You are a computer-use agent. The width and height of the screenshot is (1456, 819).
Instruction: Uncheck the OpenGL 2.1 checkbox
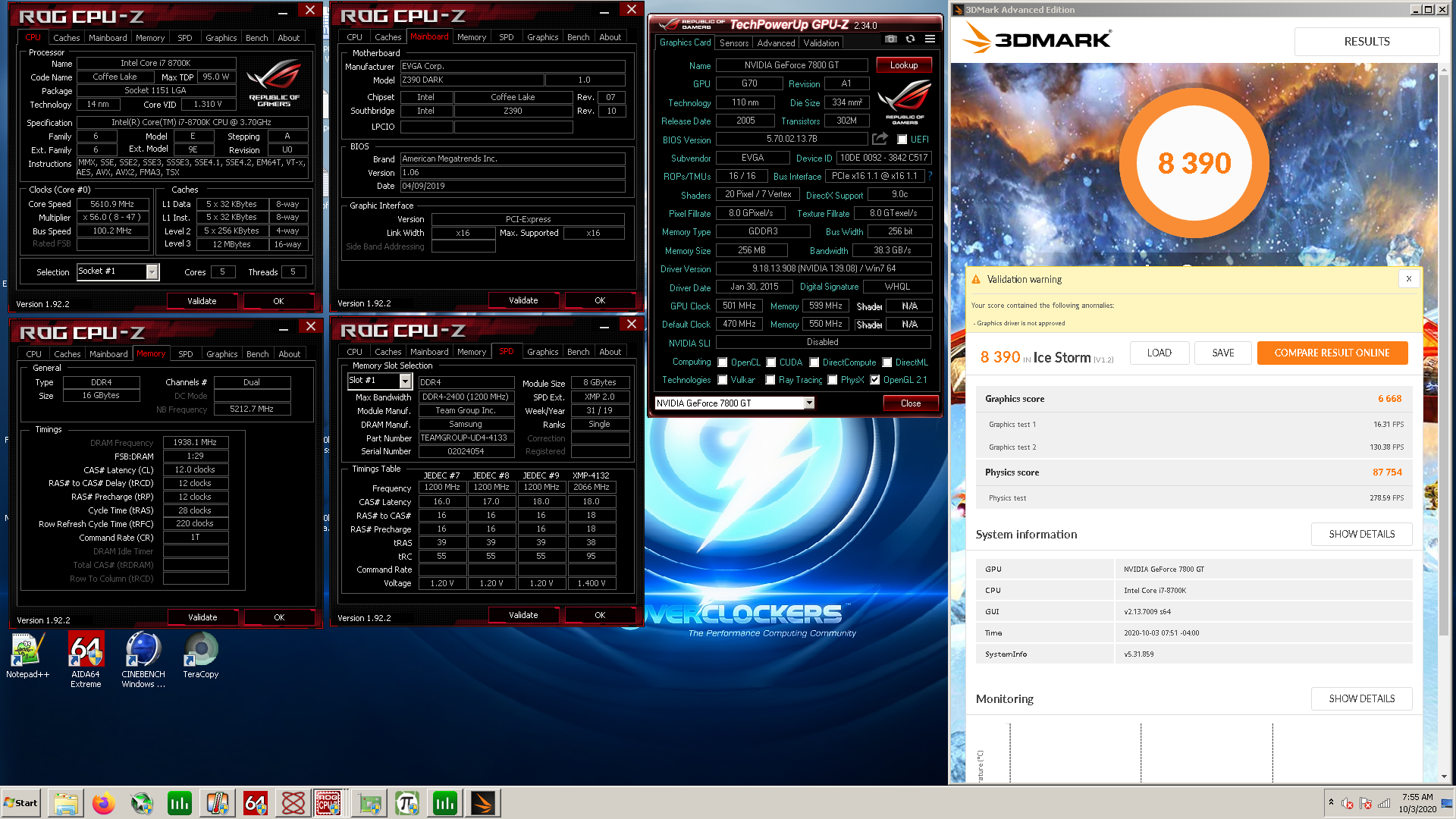[x=875, y=380]
